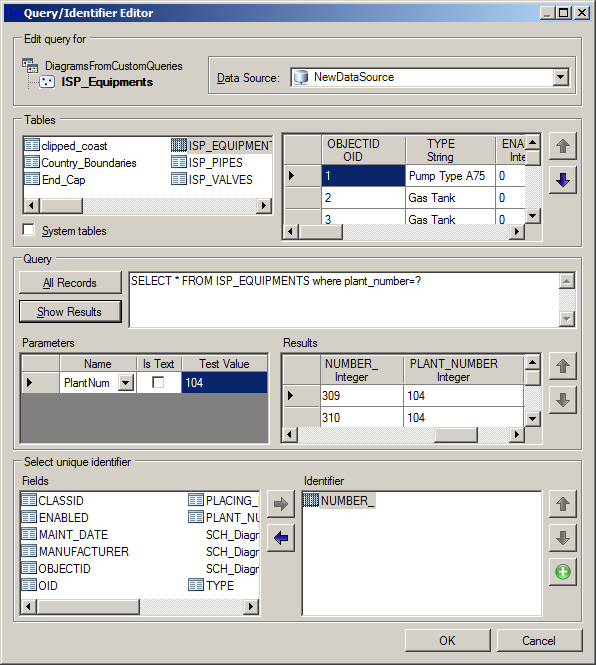Select CLASSID field
Screen dimensions: 596x665
(x=53, y=500)
